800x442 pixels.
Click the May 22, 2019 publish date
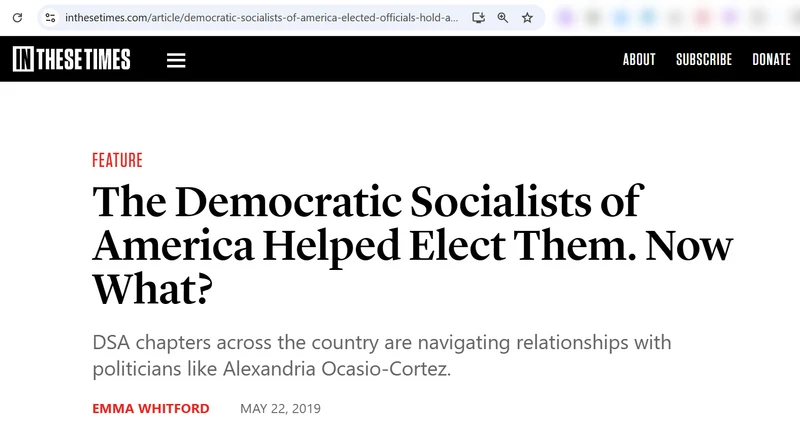[280, 409]
